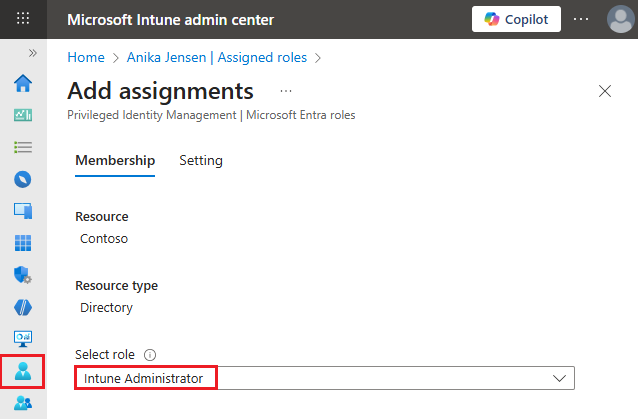Screen dimensions: 638x419
Task: Open All services list icon
Action: 22,147
